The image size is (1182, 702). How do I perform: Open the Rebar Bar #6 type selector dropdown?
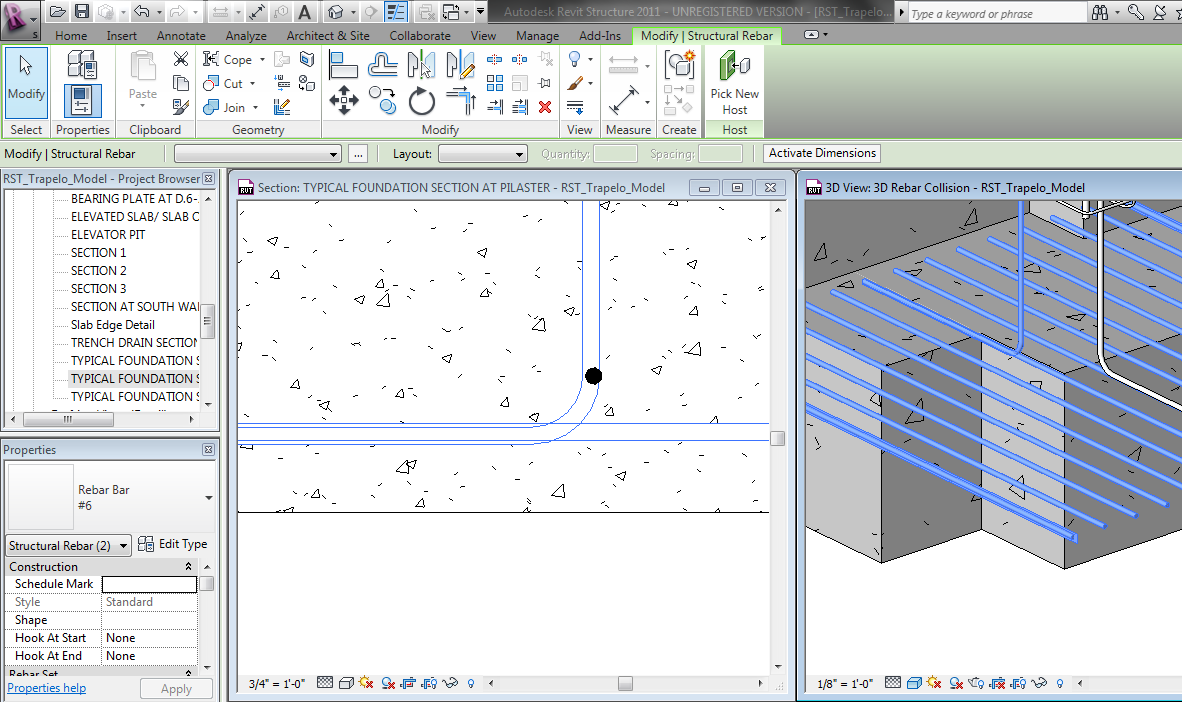click(x=209, y=498)
